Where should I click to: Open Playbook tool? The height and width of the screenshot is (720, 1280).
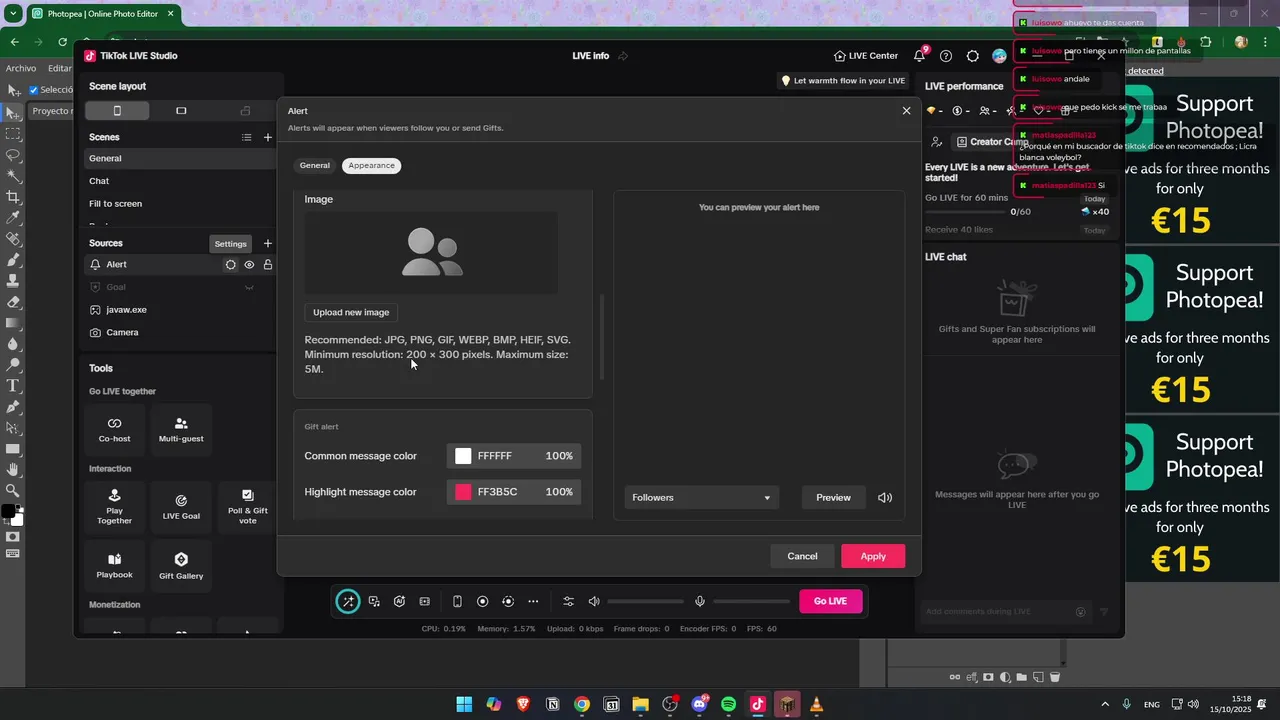point(114,566)
